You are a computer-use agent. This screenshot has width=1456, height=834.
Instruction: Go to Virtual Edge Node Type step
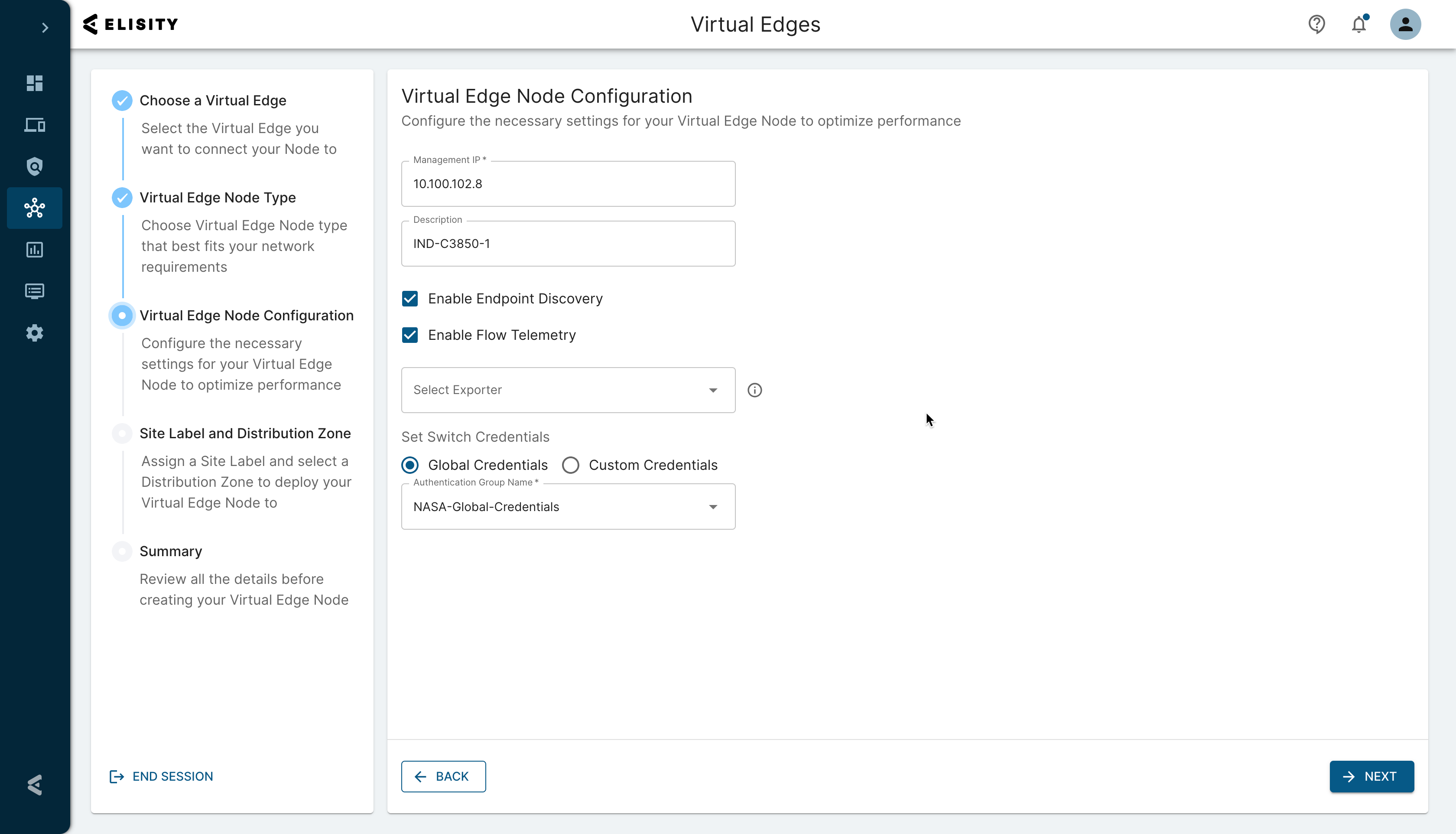pos(217,198)
